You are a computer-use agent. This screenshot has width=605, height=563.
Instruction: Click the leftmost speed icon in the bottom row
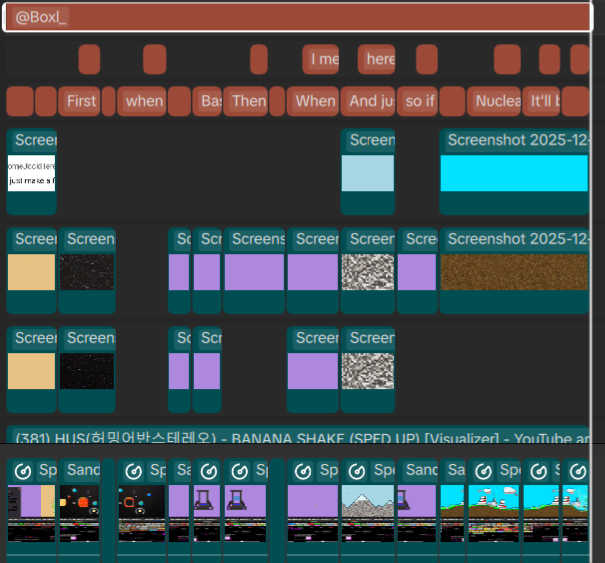click(x=22, y=471)
